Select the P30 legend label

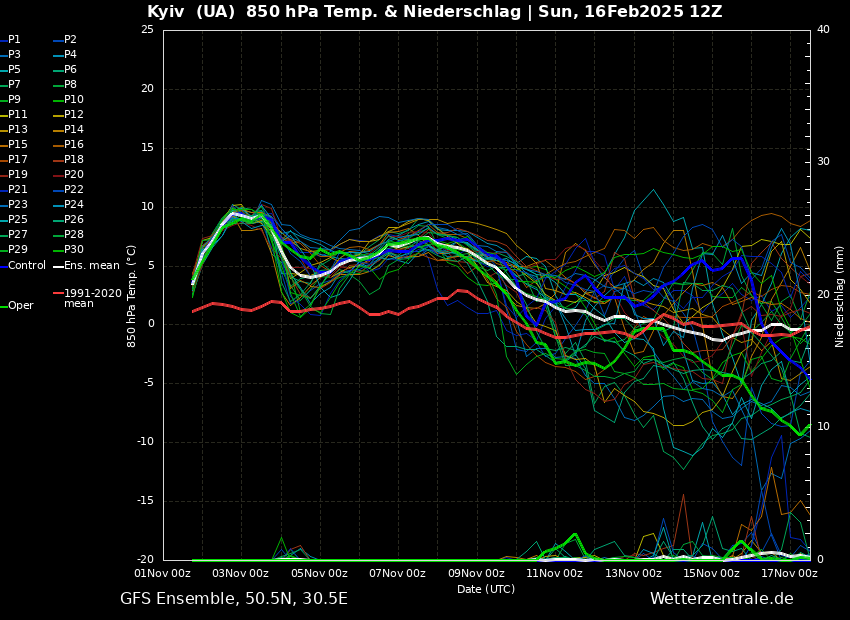click(74, 250)
